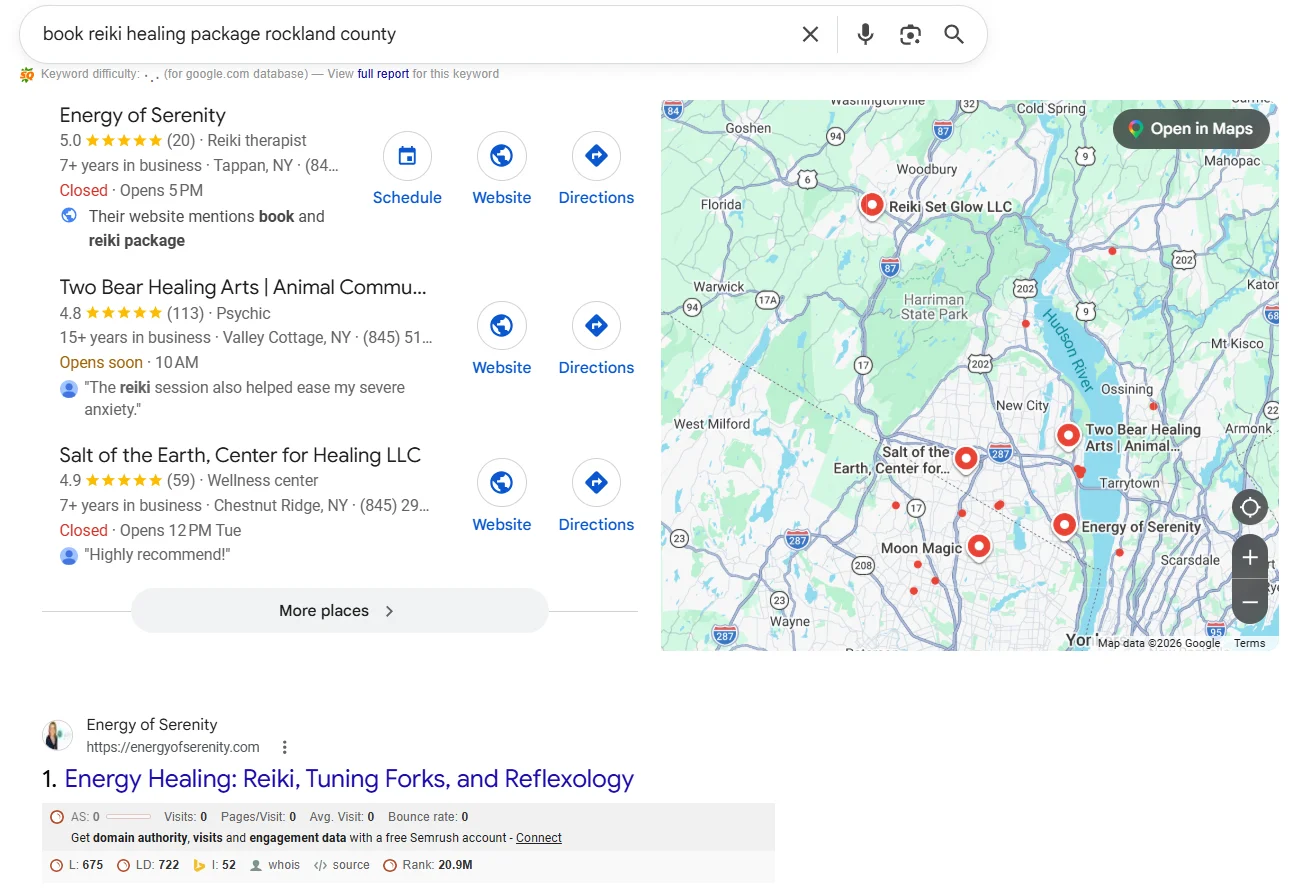Select Two Bear Healing Arts map pin
This screenshot has width=1299, height=890.
(x=1068, y=436)
